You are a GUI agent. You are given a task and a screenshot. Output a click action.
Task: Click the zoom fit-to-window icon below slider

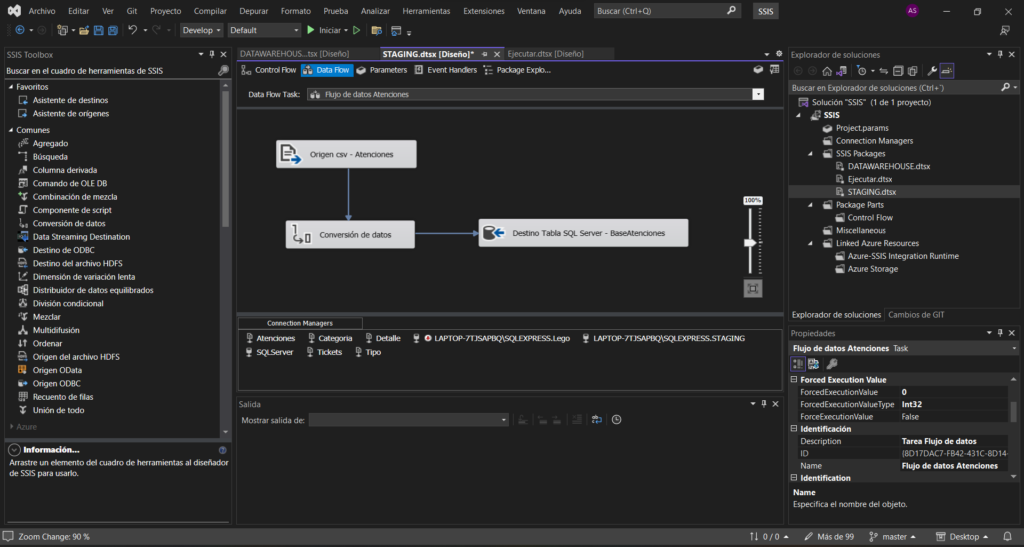(x=752, y=288)
